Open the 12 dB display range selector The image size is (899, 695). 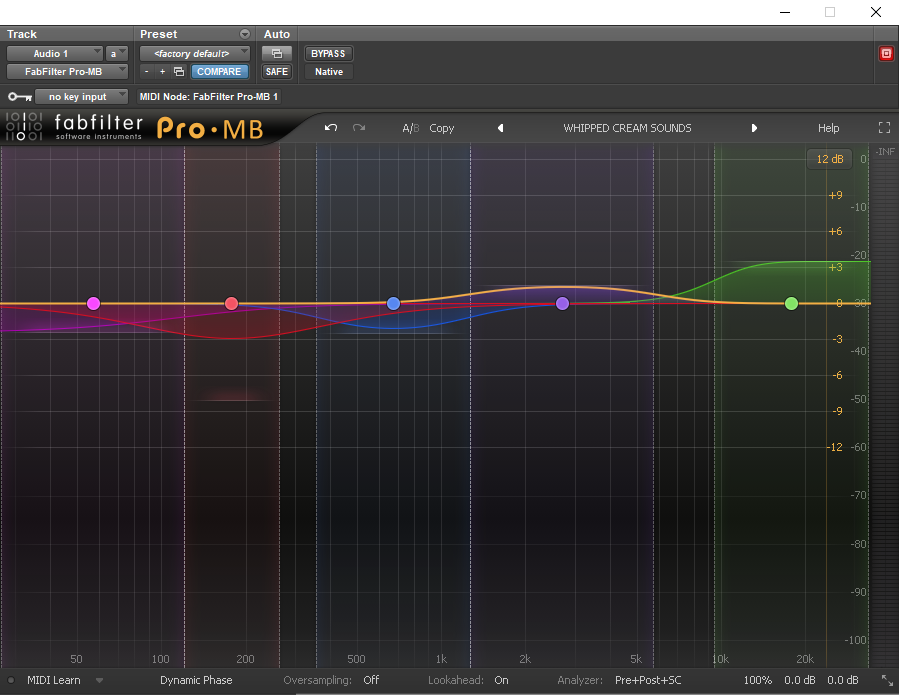click(830, 159)
